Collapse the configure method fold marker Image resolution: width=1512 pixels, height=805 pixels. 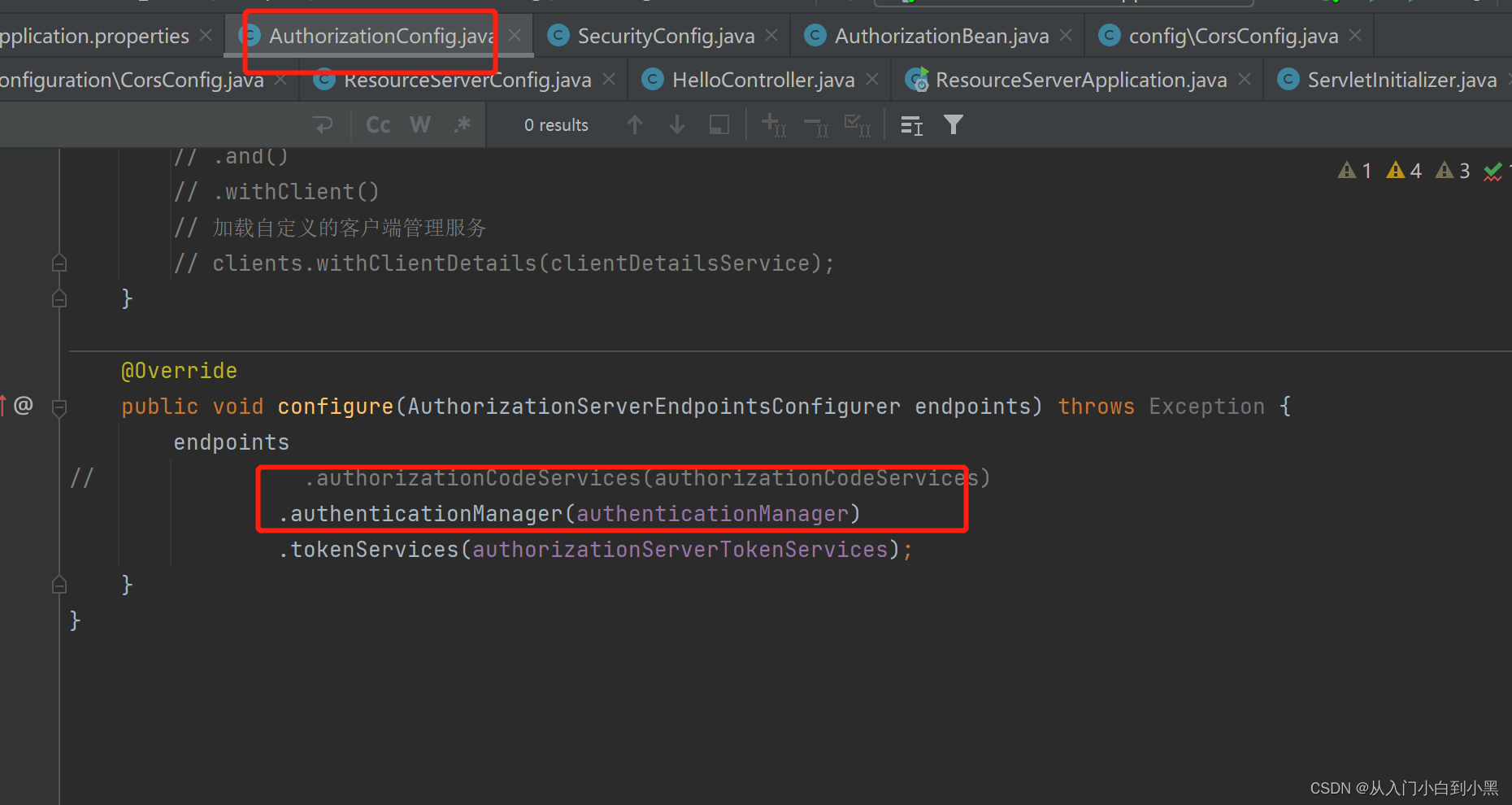[x=59, y=407]
